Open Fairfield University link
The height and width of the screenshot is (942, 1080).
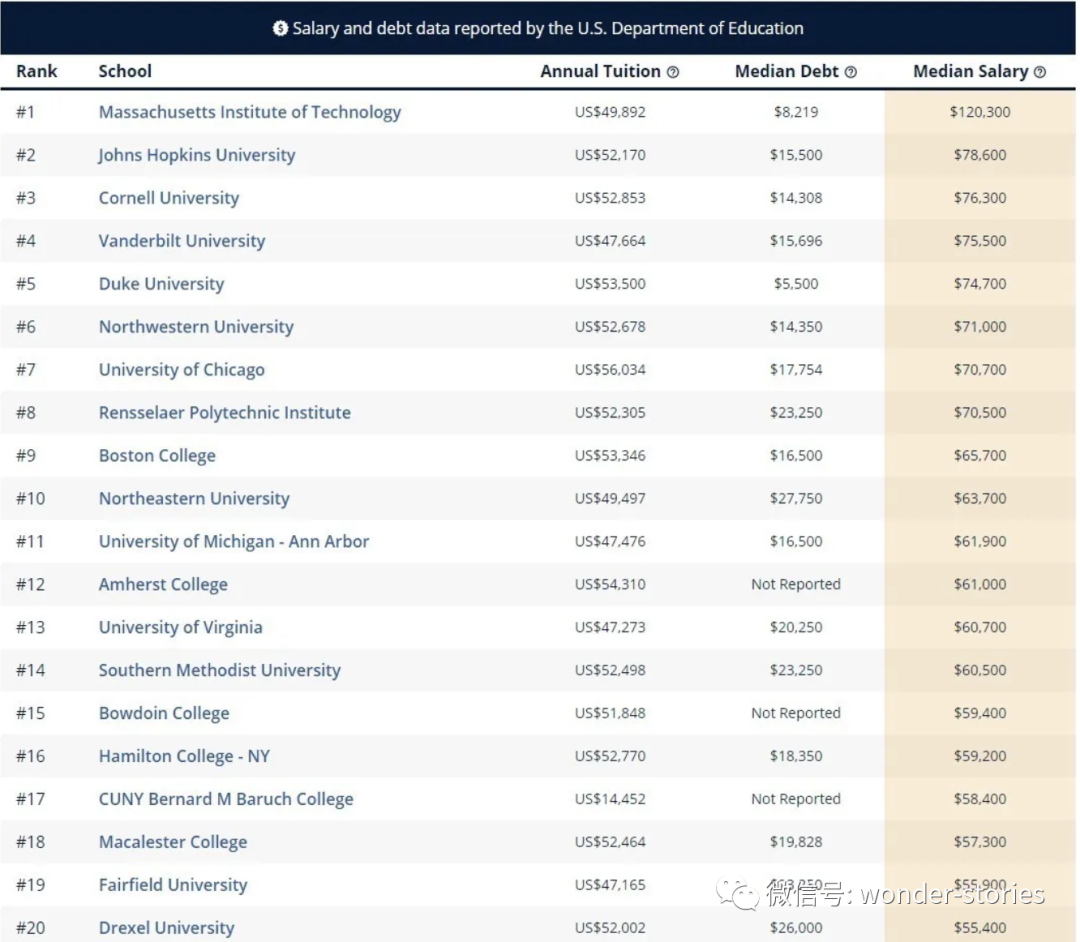click(173, 885)
